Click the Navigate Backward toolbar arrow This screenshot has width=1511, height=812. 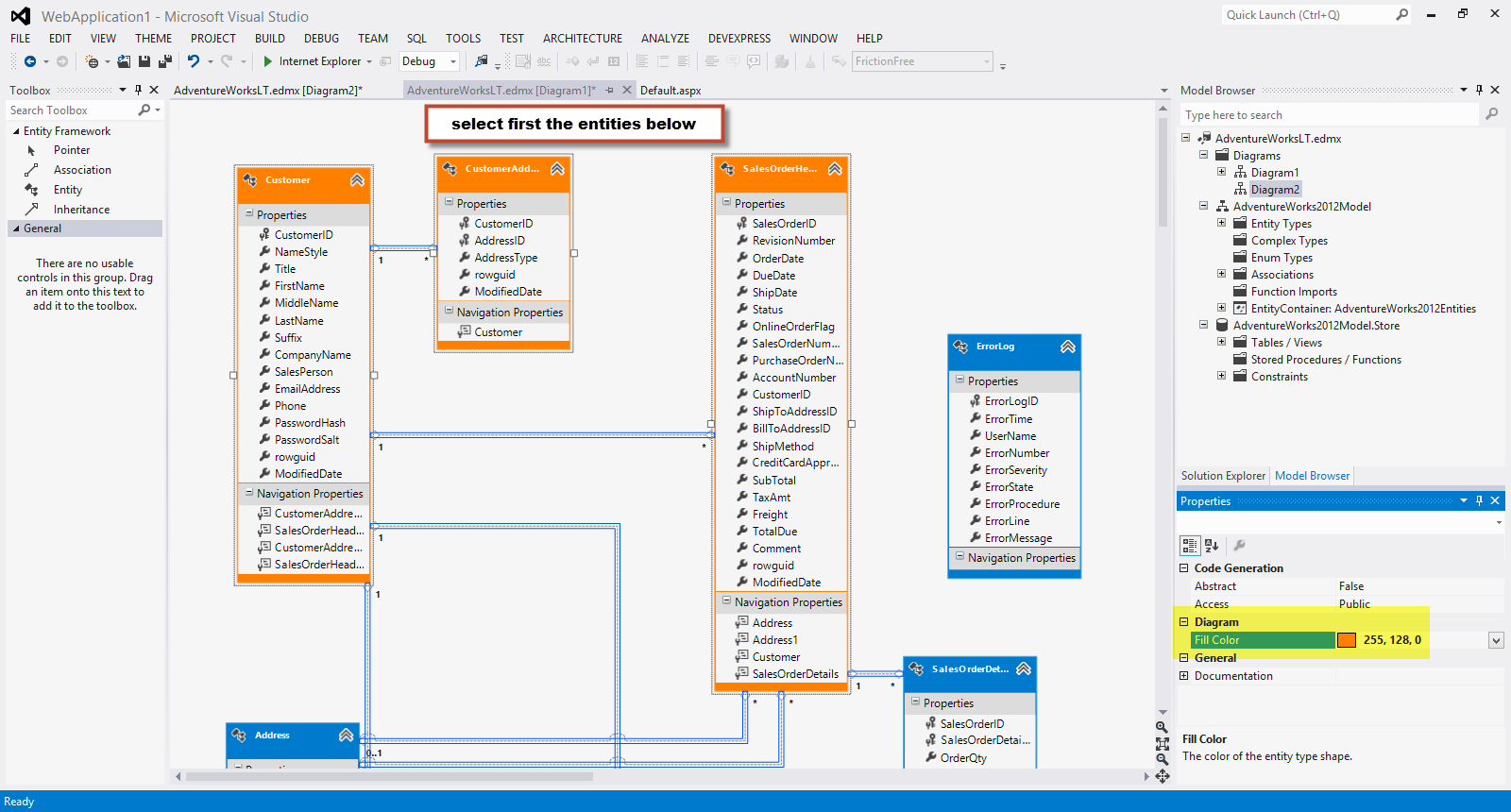click(x=30, y=61)
